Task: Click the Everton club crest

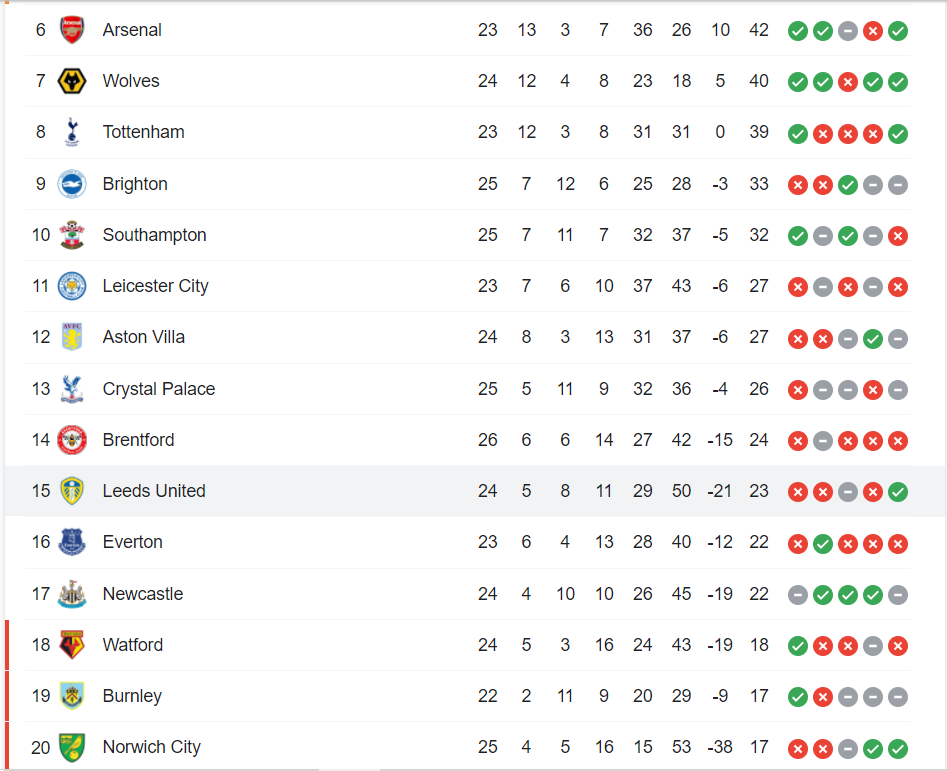Action: coord(72,542)
